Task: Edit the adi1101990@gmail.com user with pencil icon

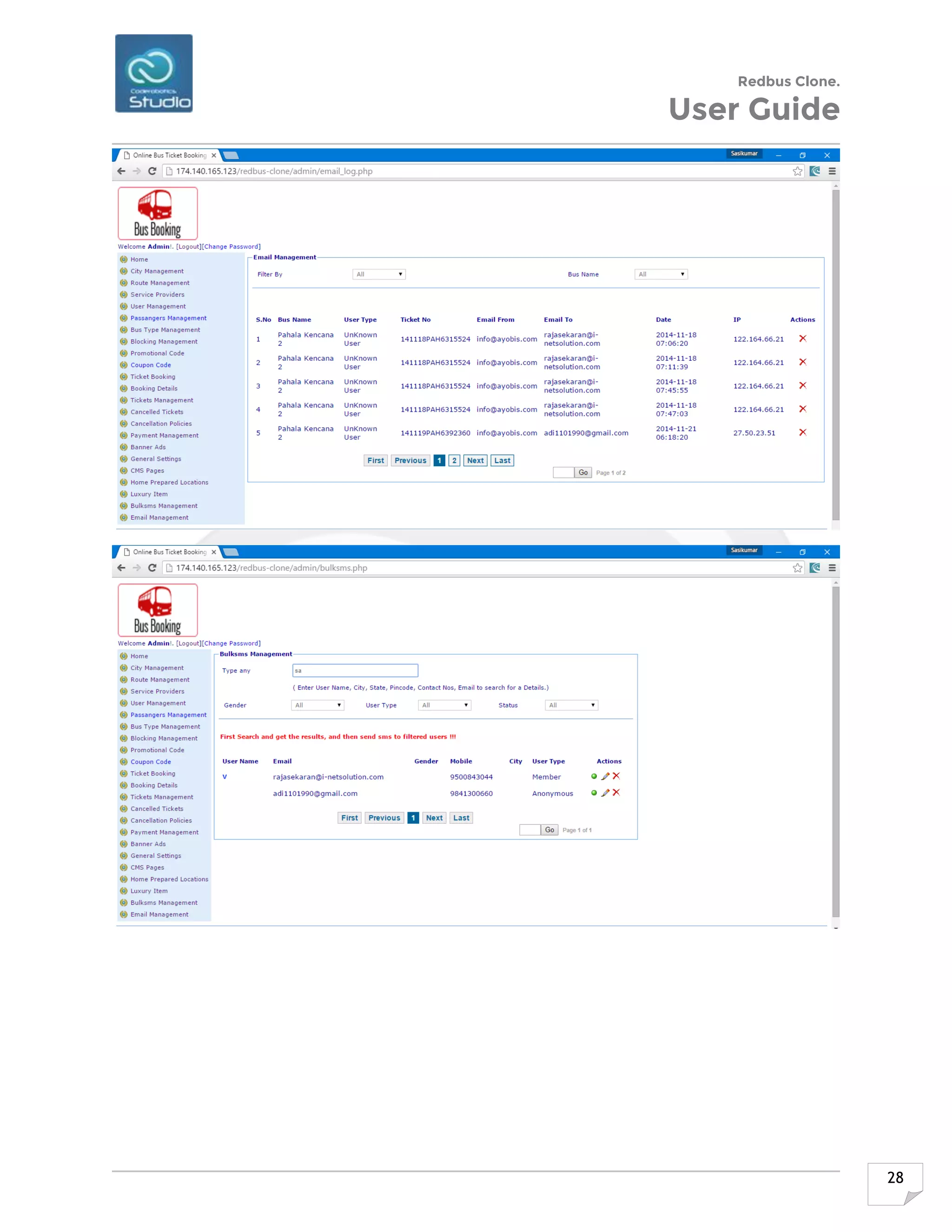Action: pyautogui.click(x=605, y=793)
